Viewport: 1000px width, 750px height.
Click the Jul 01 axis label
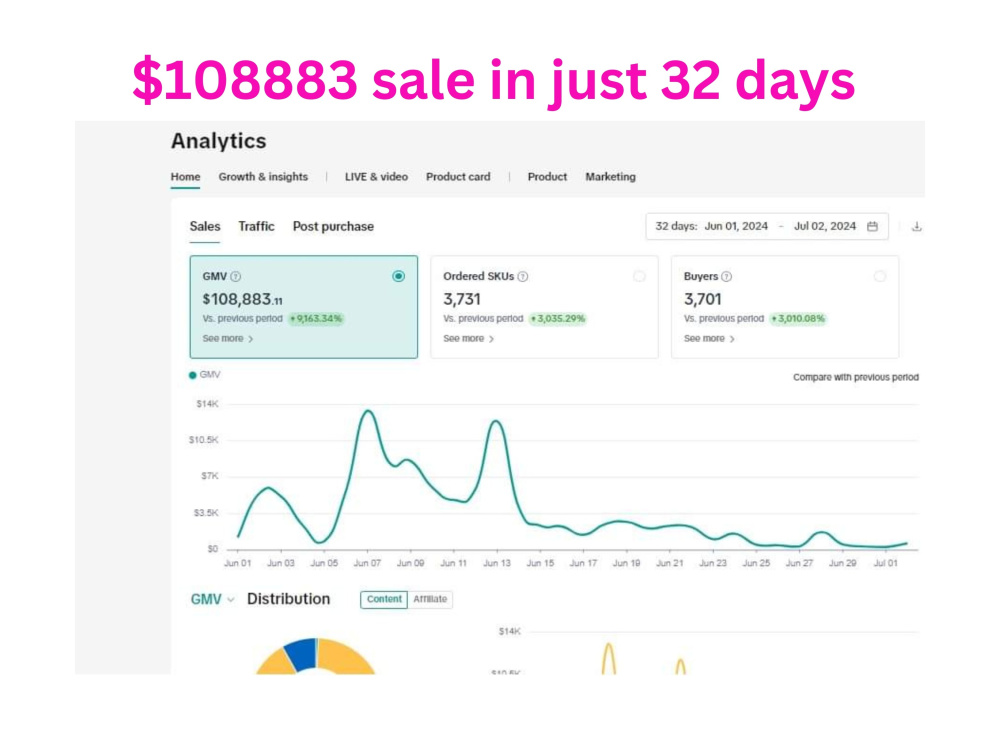click(885, 563)
